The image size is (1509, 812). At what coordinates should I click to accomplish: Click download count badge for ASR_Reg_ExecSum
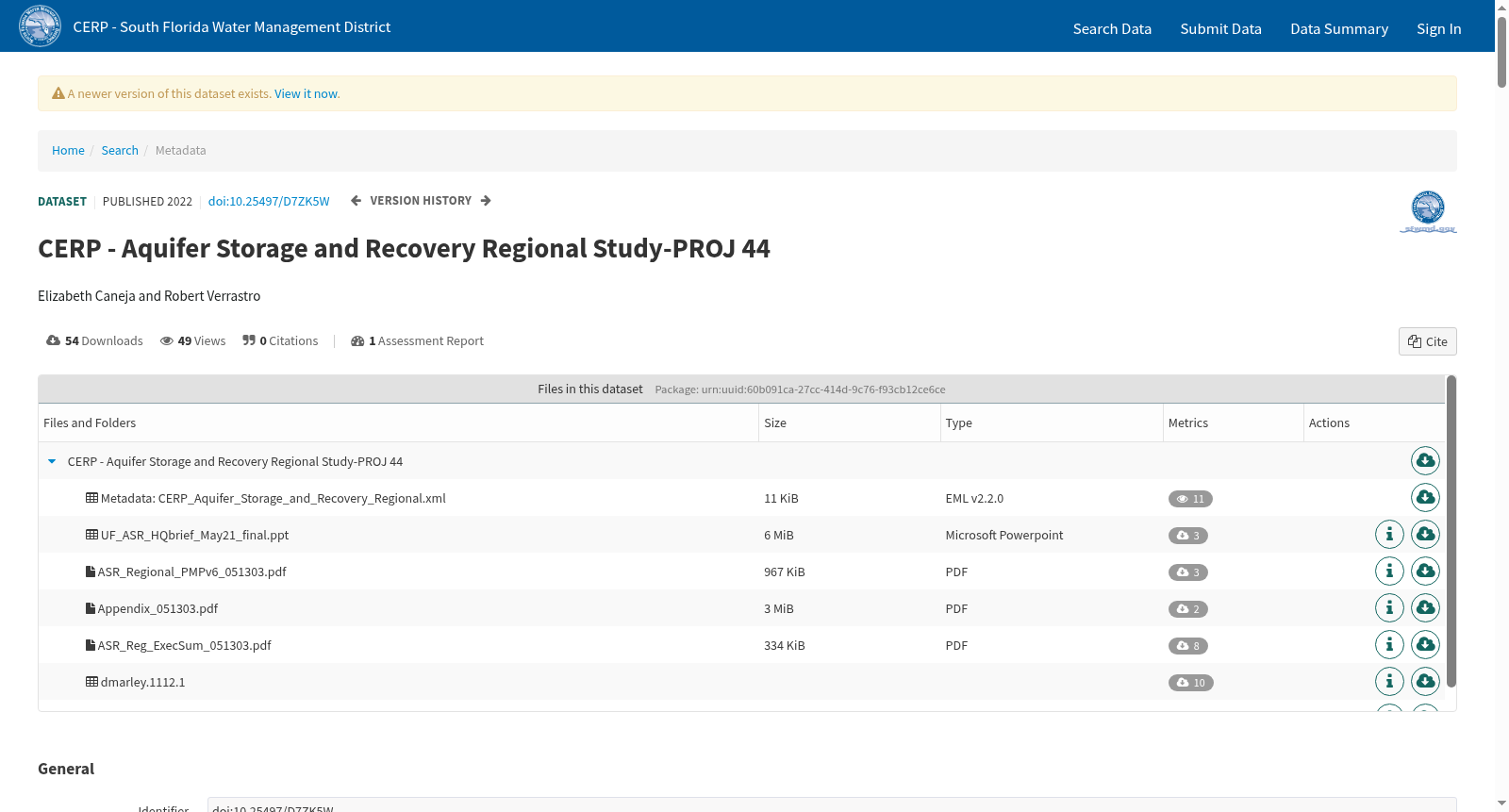coord(1187,646)
